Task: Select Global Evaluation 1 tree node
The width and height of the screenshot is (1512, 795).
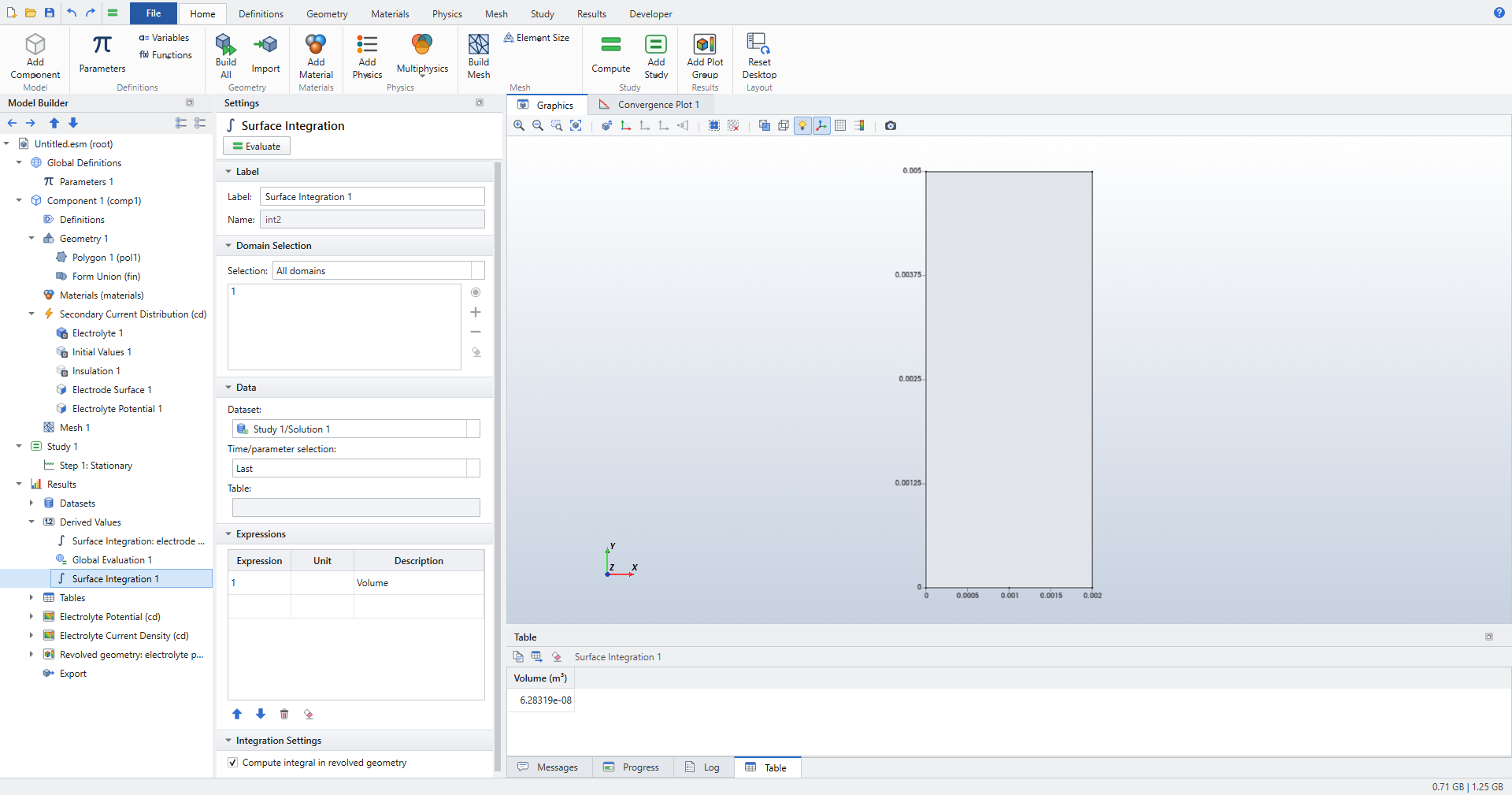Action: tap(112, 560)
